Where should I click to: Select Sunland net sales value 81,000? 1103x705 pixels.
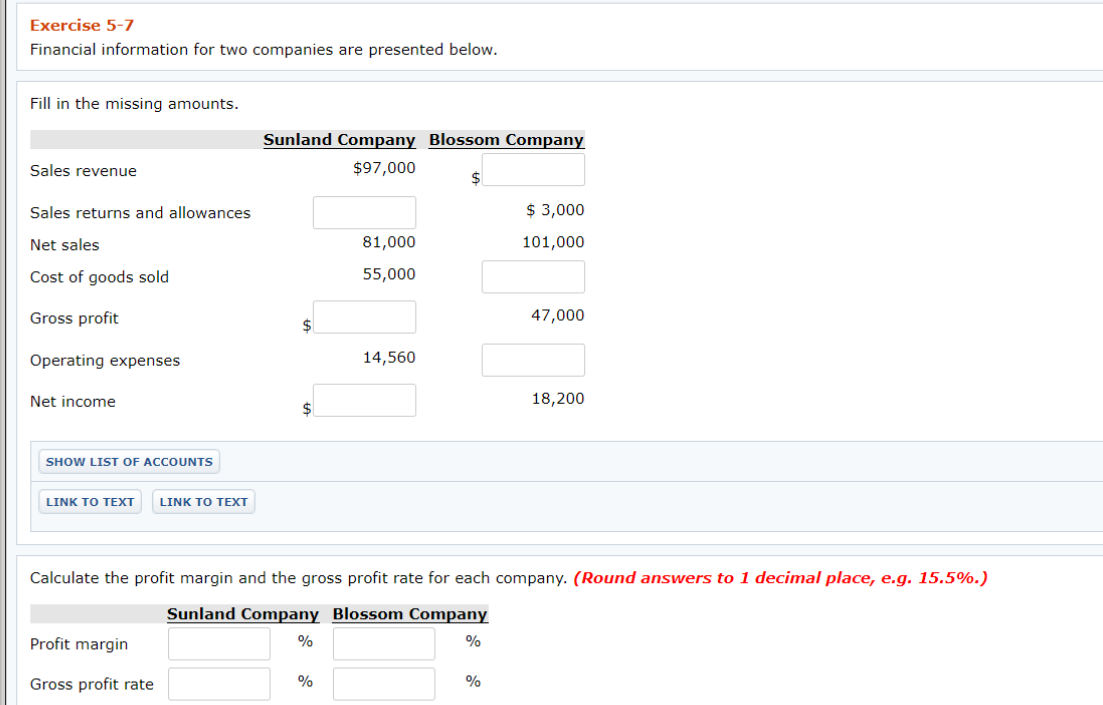(389, 242)
